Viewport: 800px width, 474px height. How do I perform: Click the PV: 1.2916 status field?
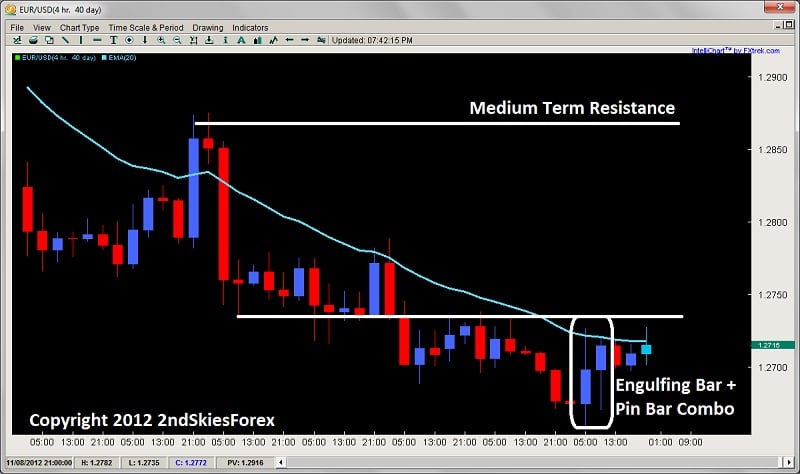[x=245, y=463]
